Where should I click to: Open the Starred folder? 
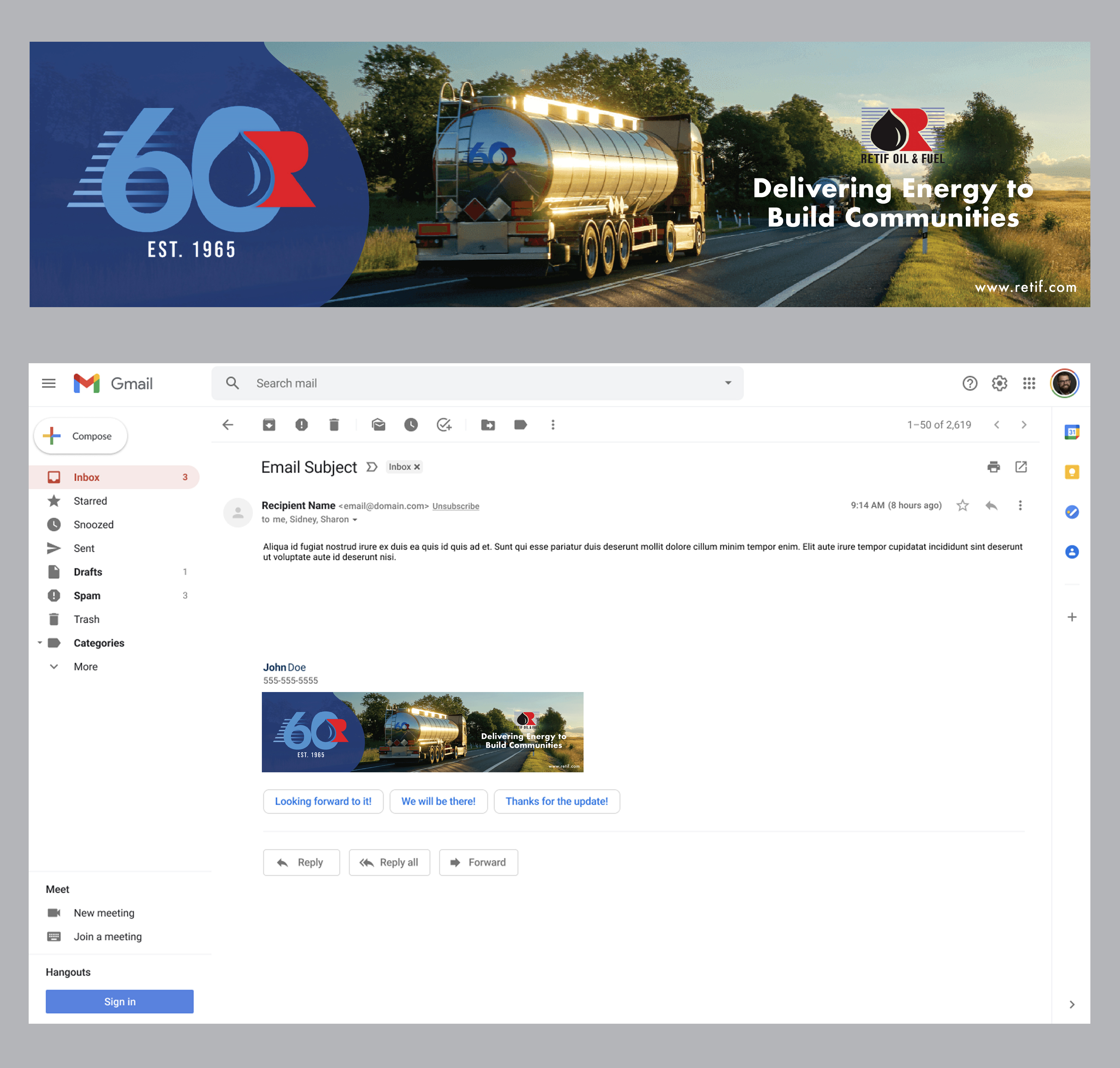(90, 501)
